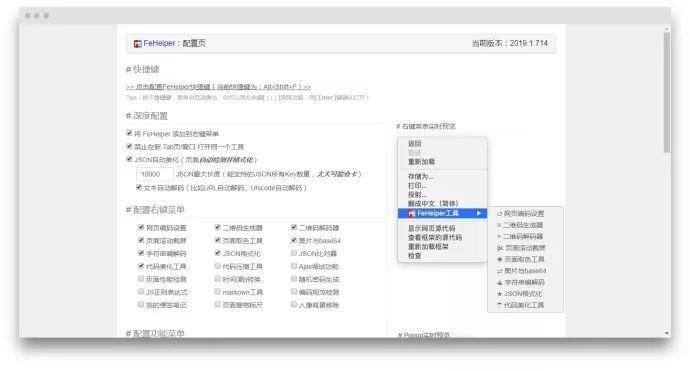Click the FeHelper title link in the header
This screenshot has height=371, width=690.
[x=159, y=43]
